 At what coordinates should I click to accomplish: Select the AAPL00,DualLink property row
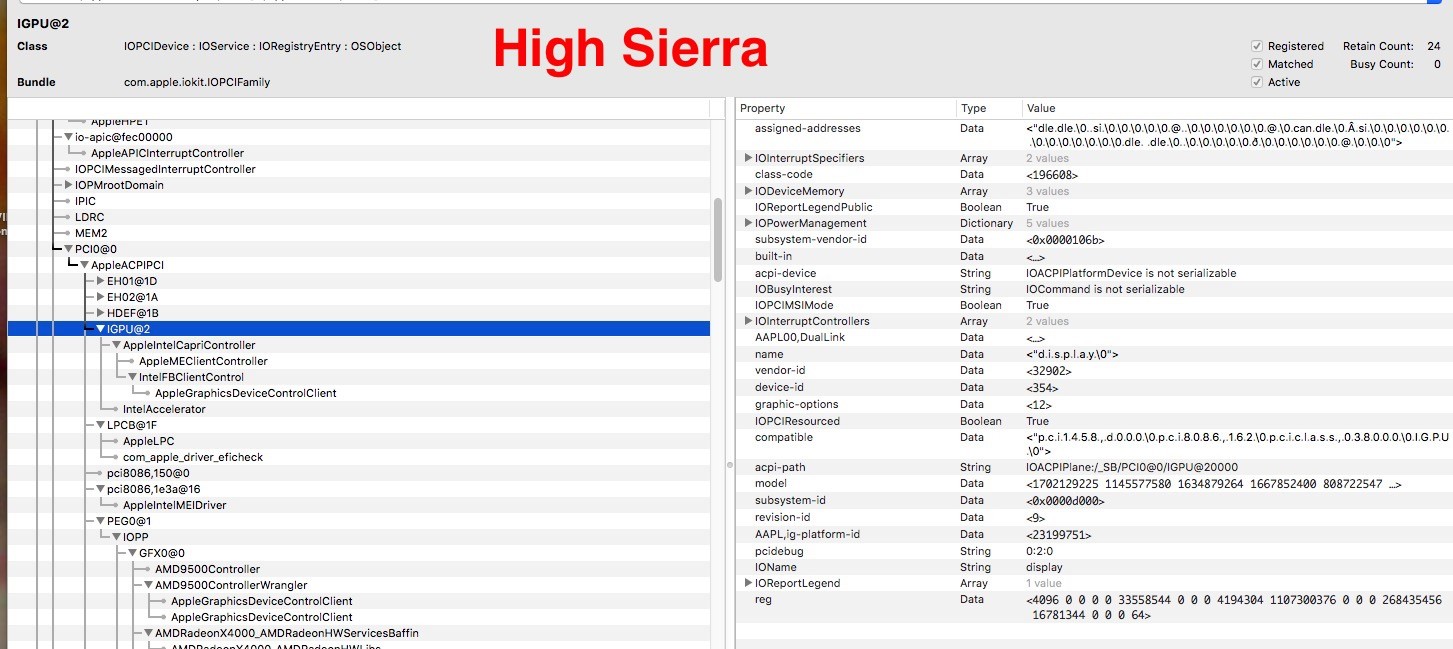click(x=1094, y=338)
